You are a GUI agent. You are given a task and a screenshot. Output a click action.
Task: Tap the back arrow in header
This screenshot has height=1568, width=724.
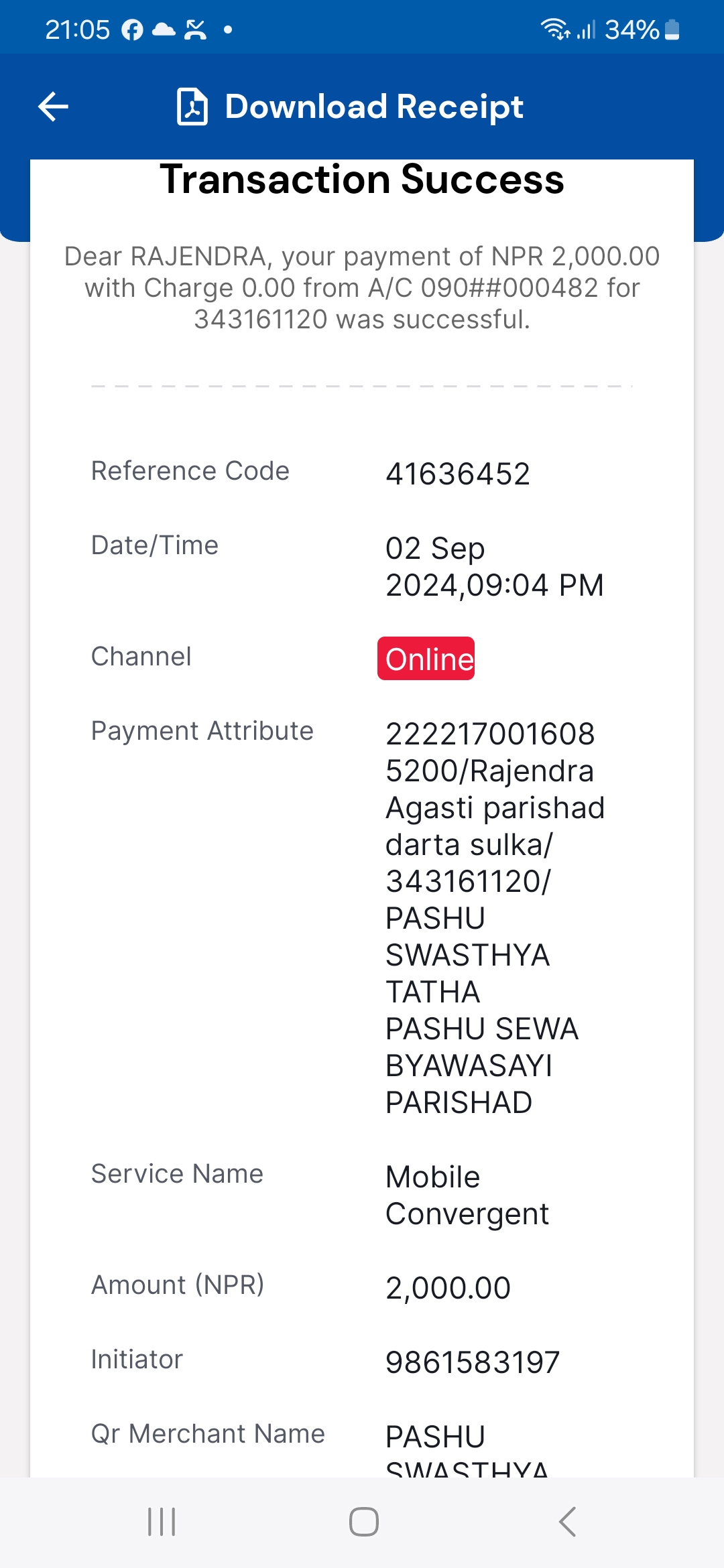tap(54, 107)
